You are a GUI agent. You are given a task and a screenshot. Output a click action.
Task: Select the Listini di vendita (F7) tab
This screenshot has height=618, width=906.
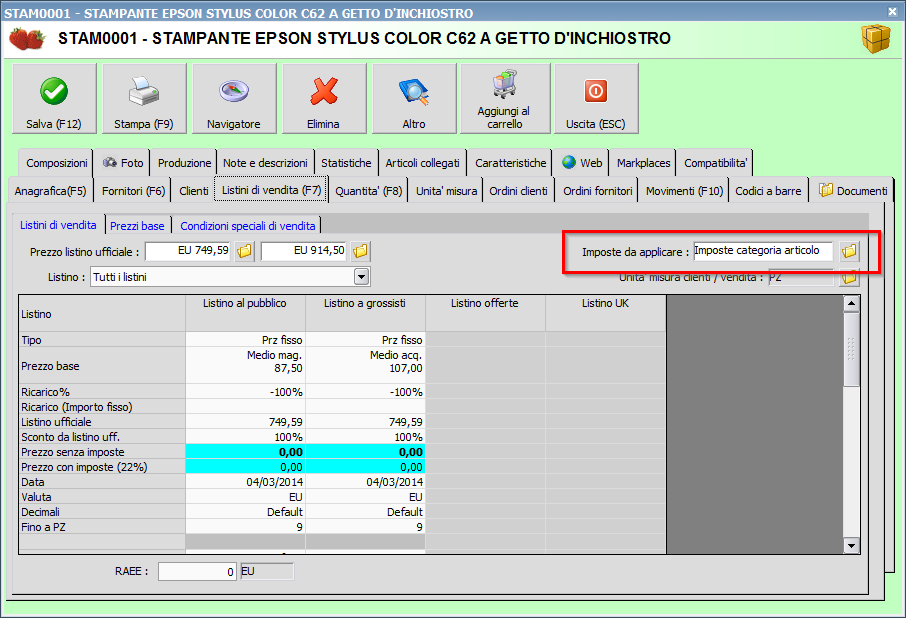tap(271, 189)
